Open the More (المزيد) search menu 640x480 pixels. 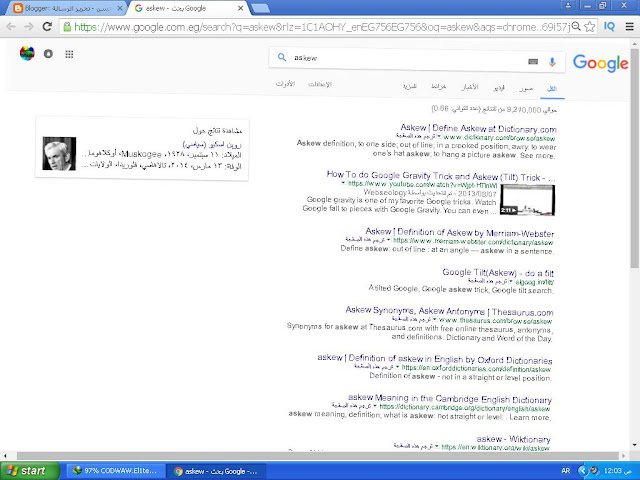point(409,86)
